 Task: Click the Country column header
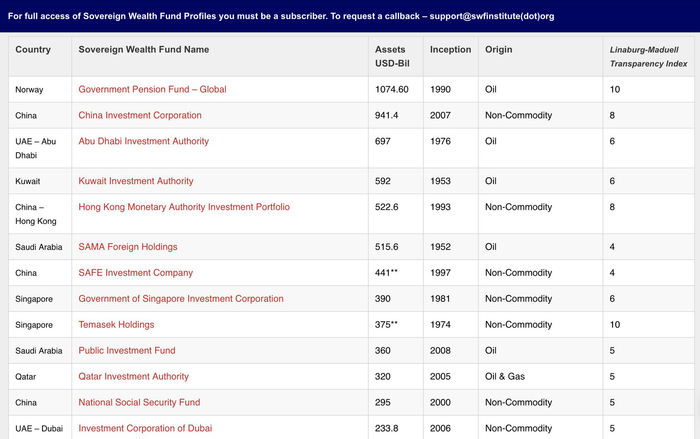click(33, 49)
